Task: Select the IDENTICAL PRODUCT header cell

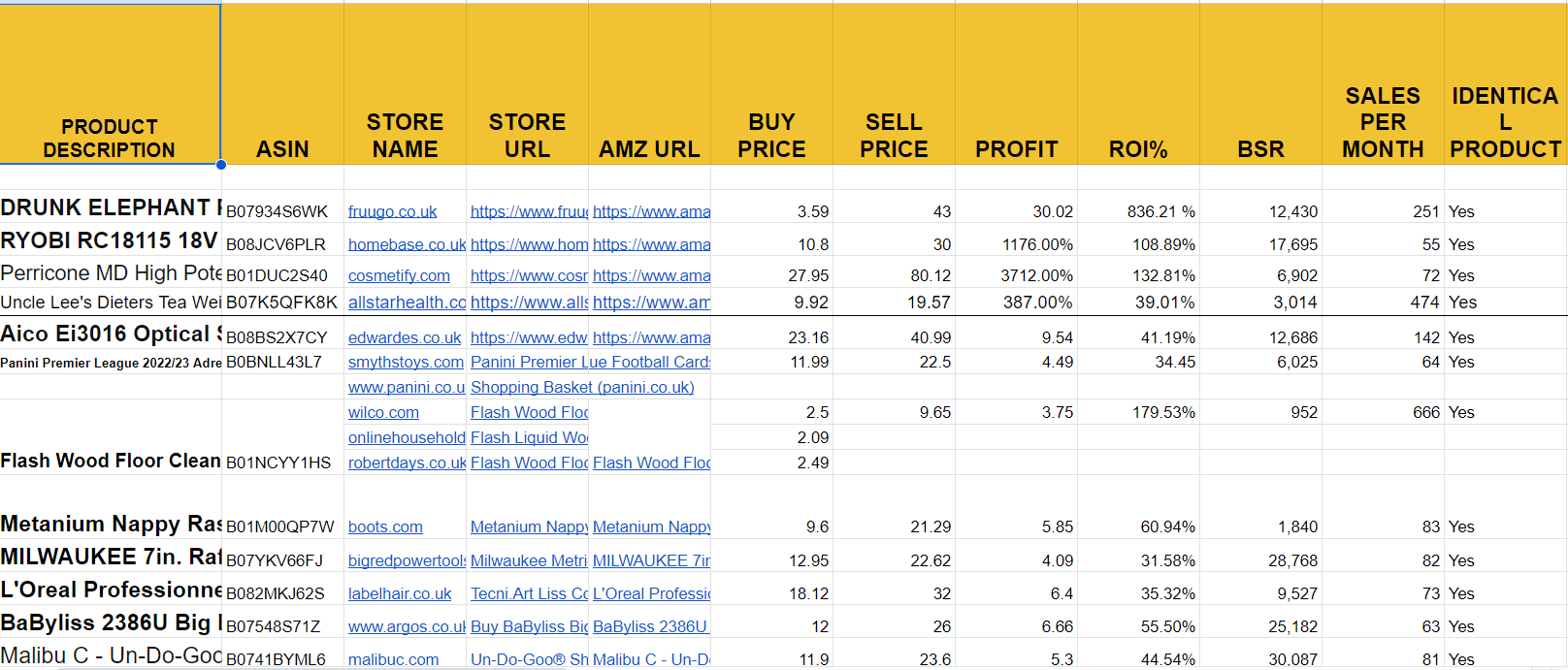Action: point(1505,83)
